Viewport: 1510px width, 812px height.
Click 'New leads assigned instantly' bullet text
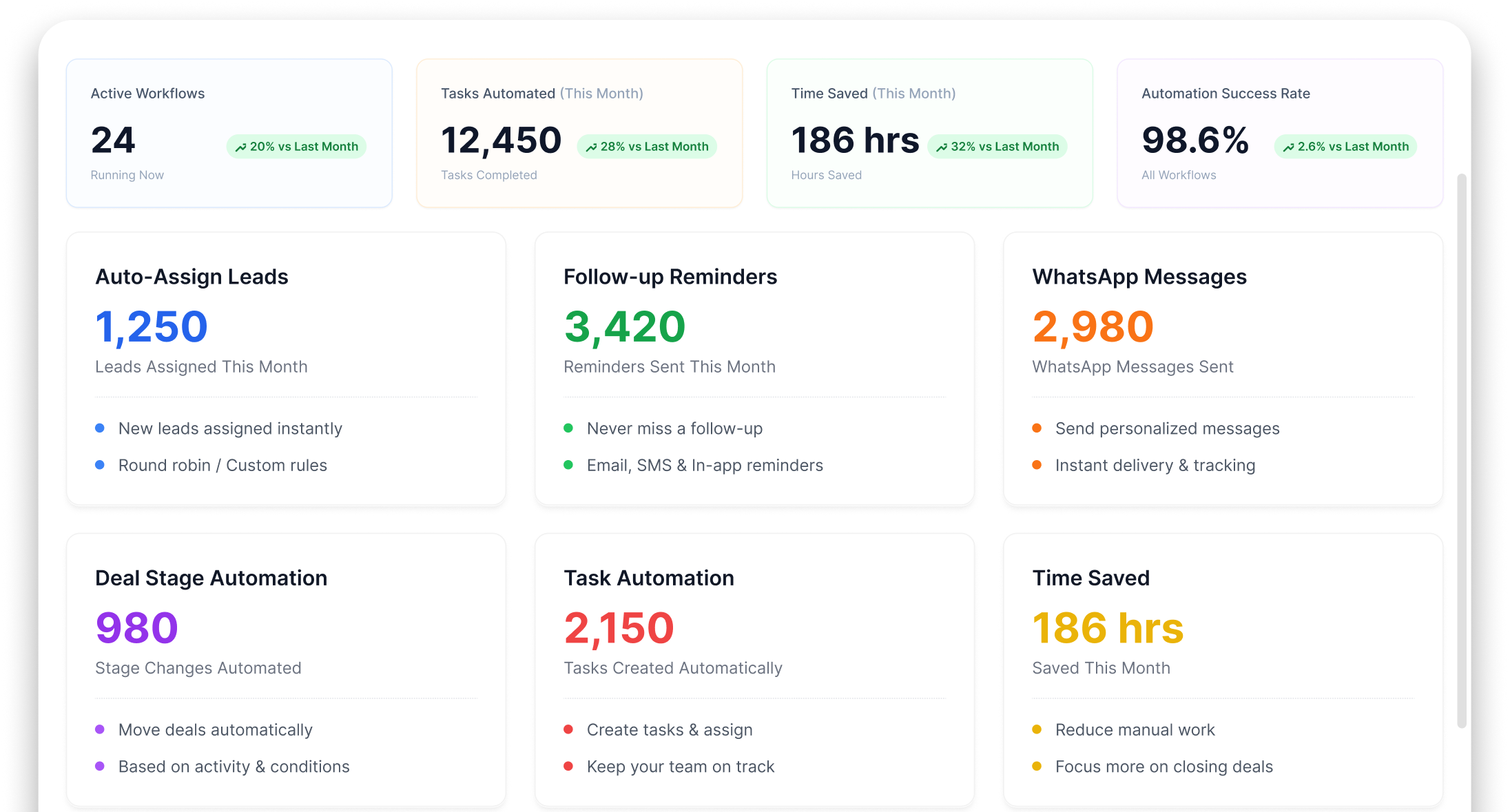tap(230, 428)
